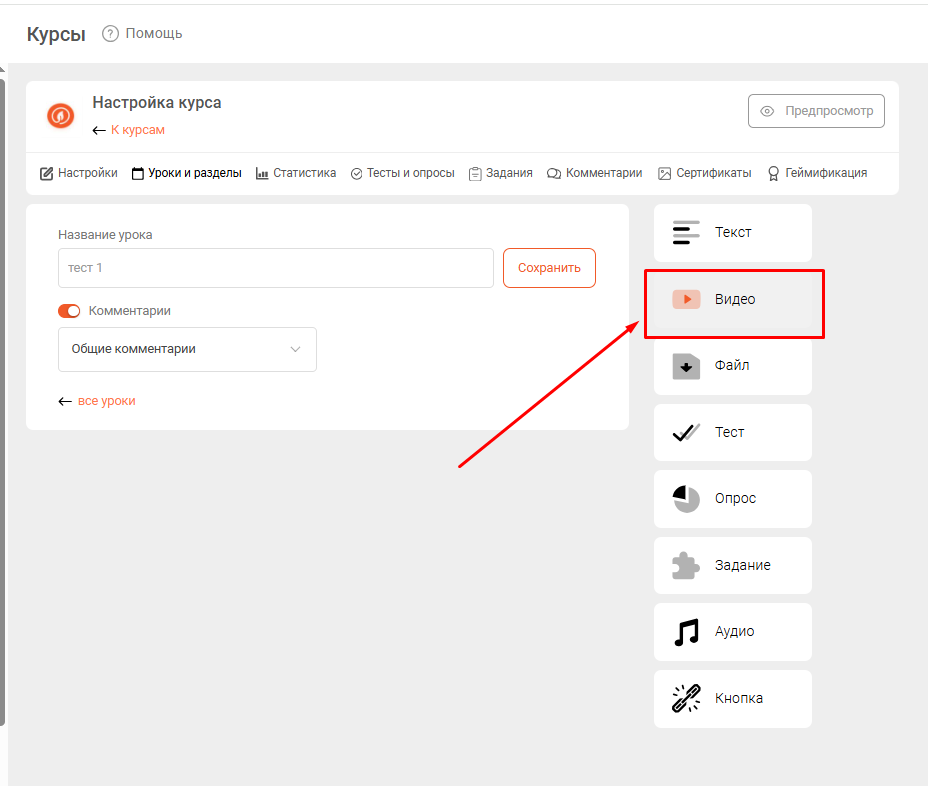
Task: Click the File download icon
Action: pos(686,366)
